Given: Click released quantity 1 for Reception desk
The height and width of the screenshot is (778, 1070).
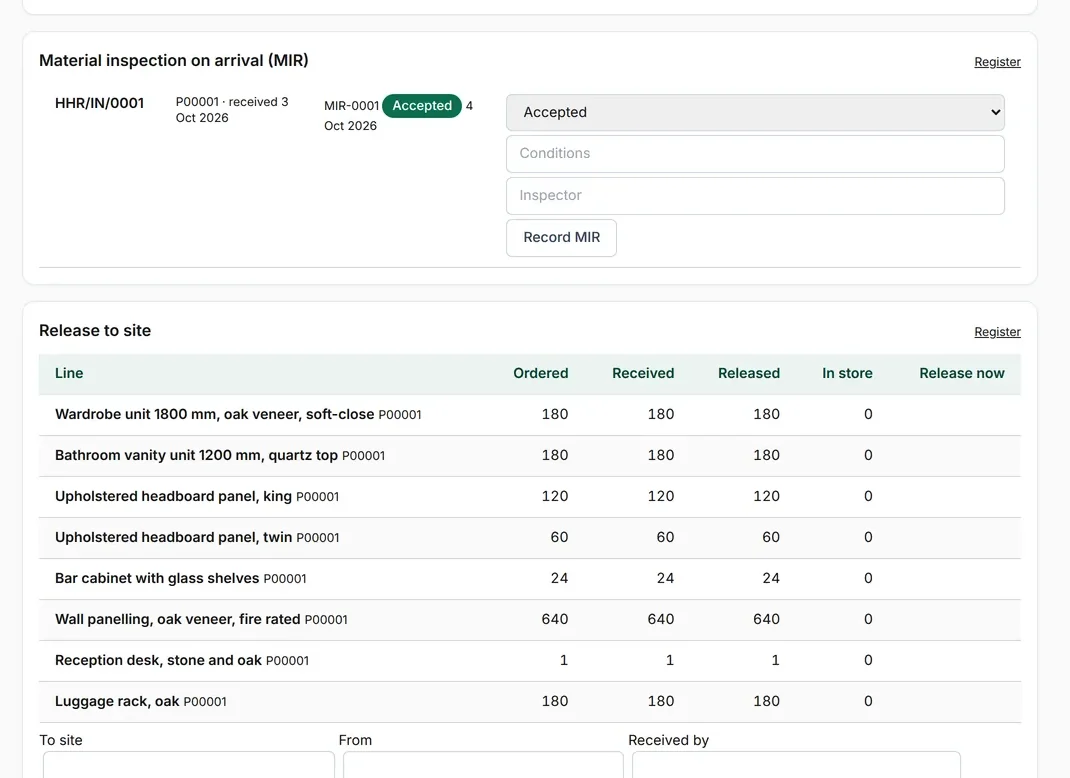Looking at the screenshot, I should [775, 660].
